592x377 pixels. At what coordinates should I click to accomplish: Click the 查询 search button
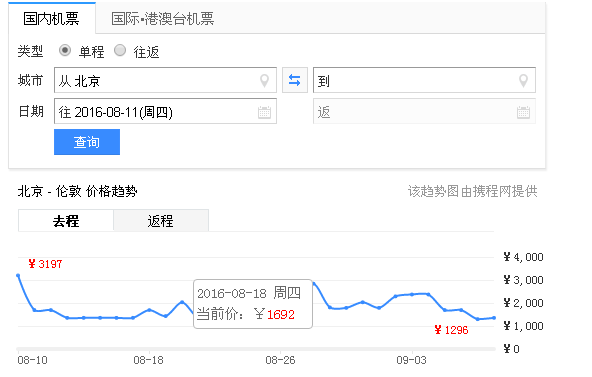click(x=87, y=142)
